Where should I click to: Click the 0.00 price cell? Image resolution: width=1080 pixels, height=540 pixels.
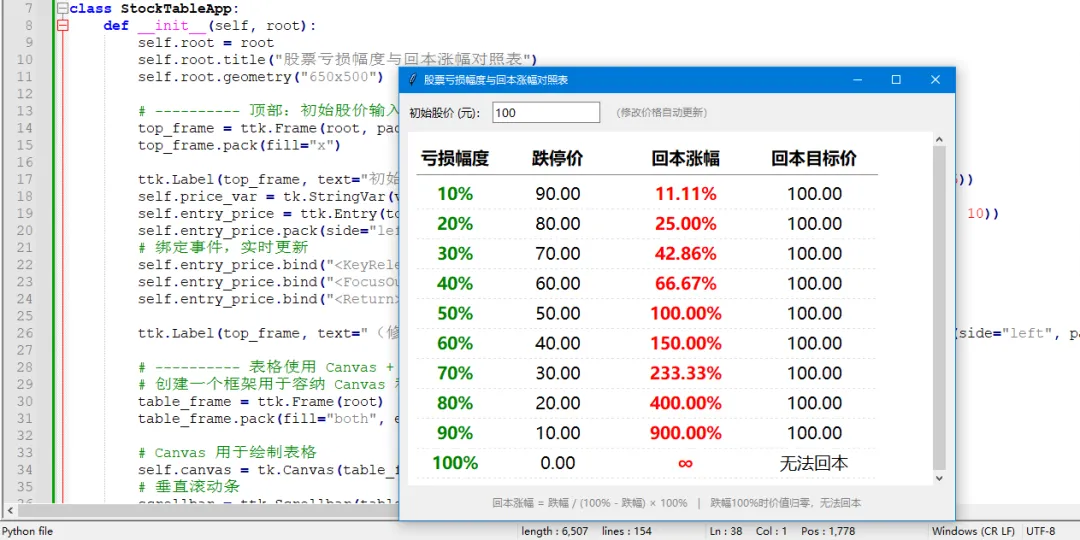(558, 463)
